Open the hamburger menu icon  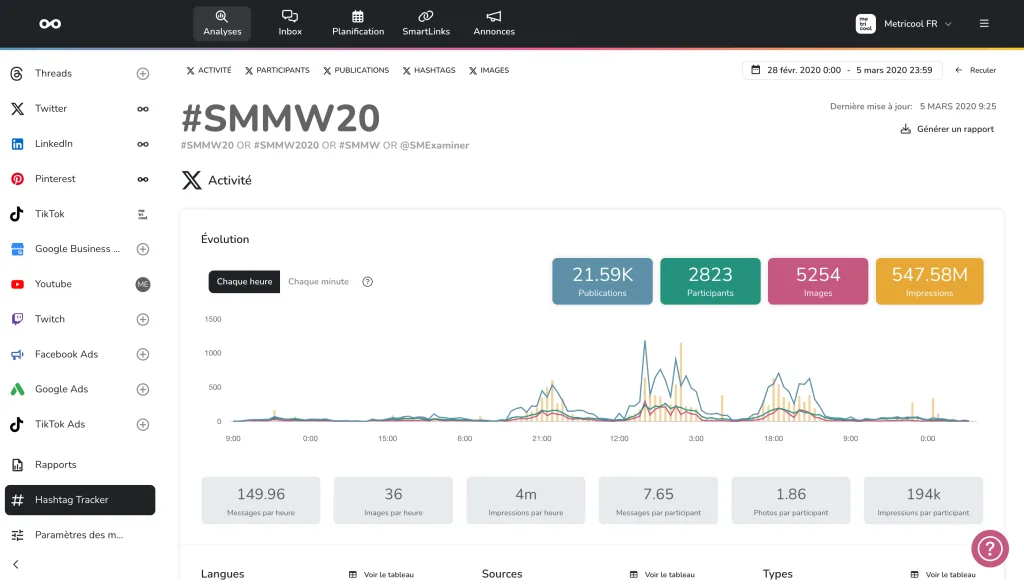[984, 24]
